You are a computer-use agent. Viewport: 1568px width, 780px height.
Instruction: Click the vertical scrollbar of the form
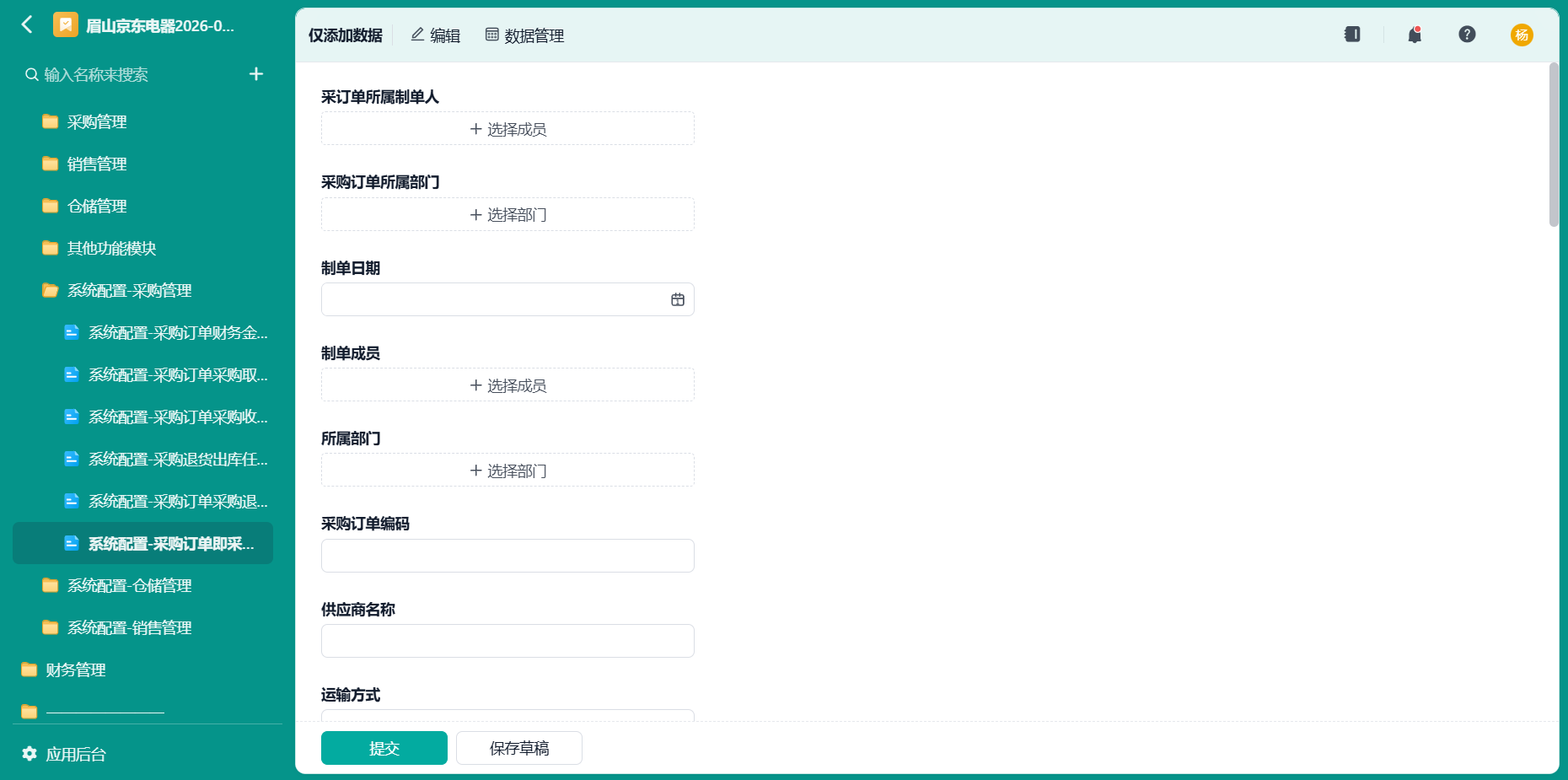point(1554,144)
